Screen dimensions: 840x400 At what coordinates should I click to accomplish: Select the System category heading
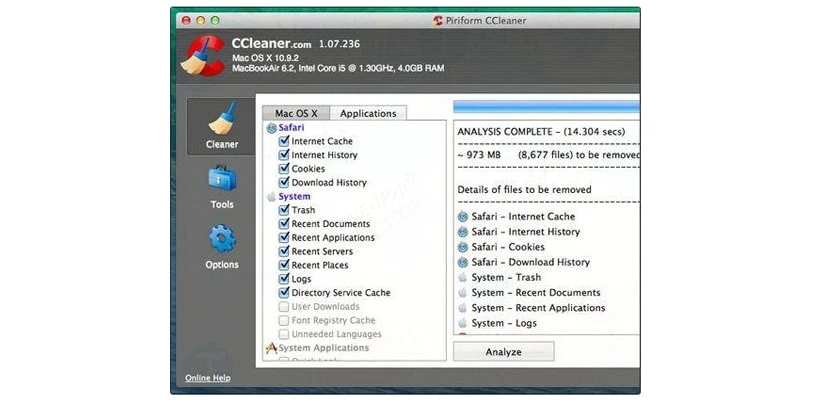point(294,197)
